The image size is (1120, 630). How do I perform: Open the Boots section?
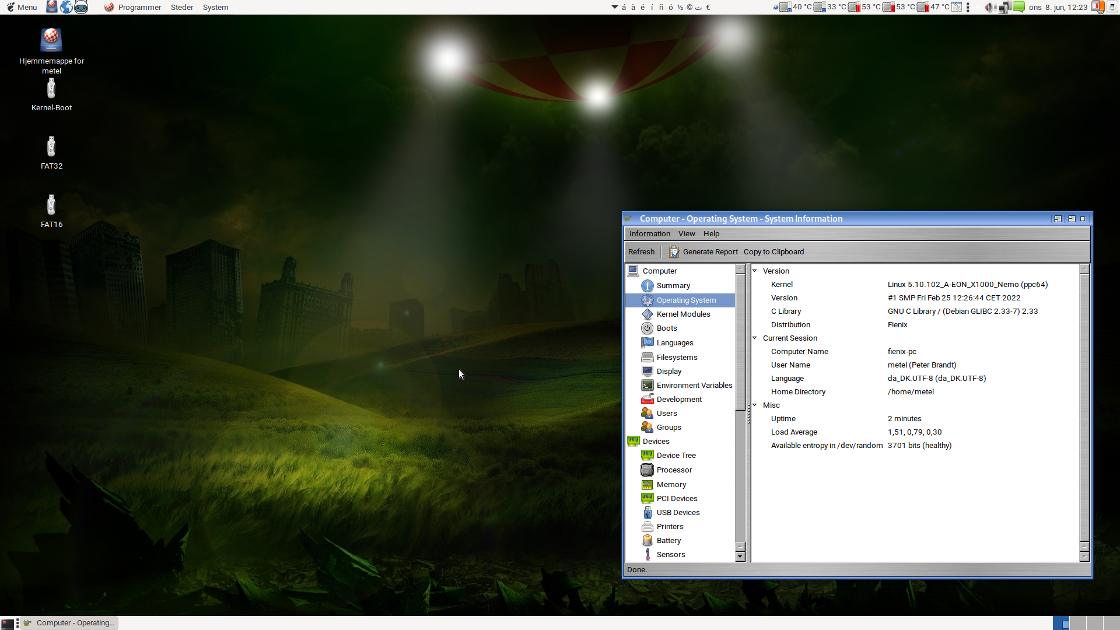pyautogui.click(x=666, y=328)
